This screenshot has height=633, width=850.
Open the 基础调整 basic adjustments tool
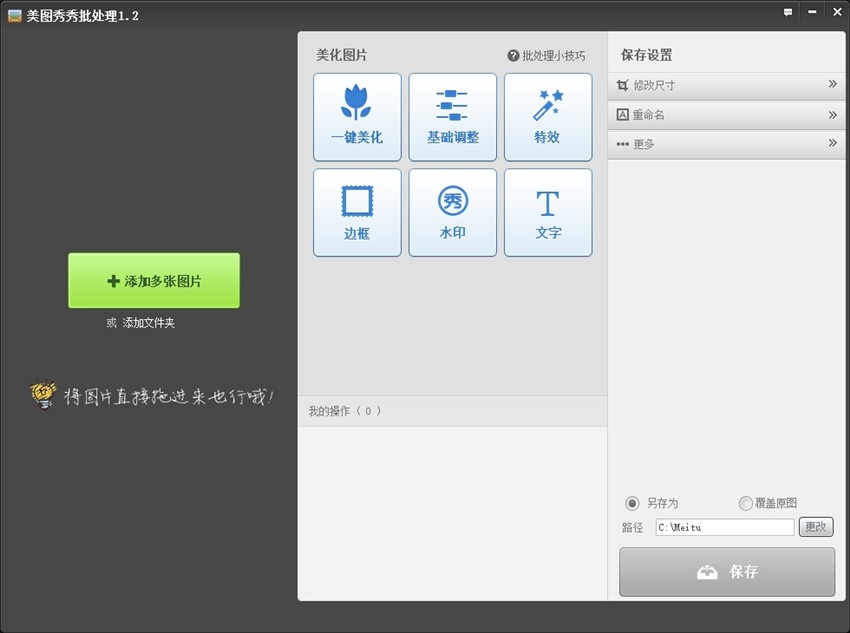click(x=453, y=116)
